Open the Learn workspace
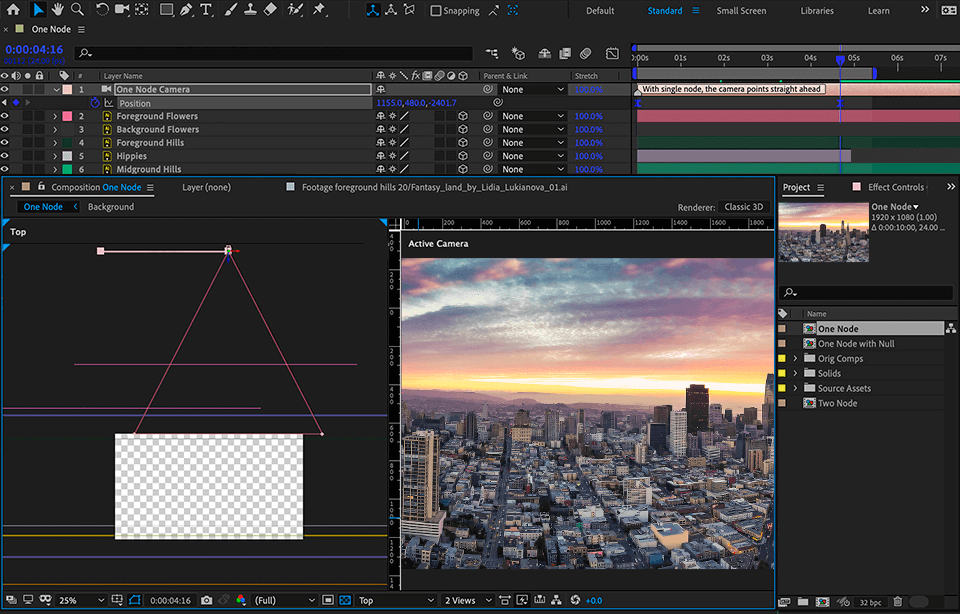960x614 pixels. [877, 11]
